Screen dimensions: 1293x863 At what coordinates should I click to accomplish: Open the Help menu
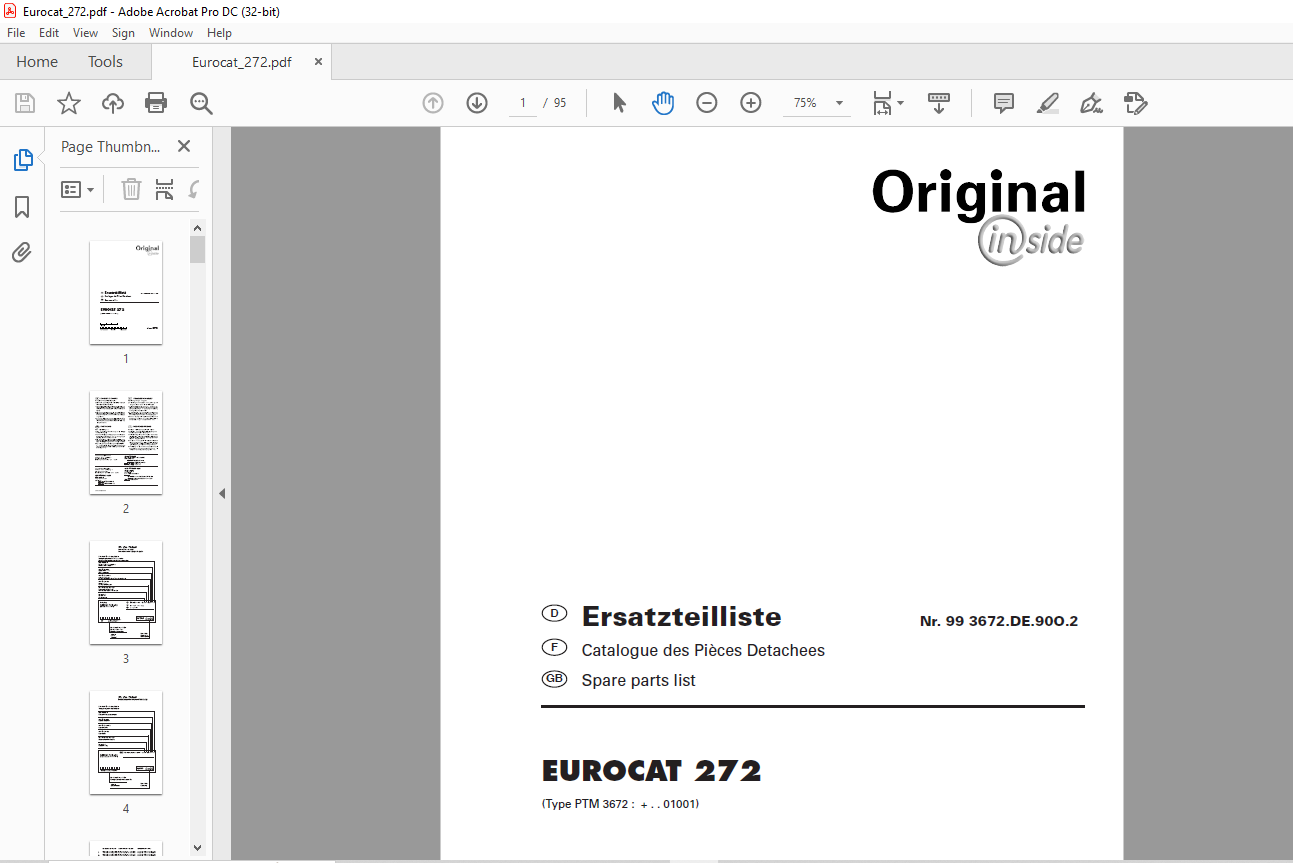click(x=219, y=33)
